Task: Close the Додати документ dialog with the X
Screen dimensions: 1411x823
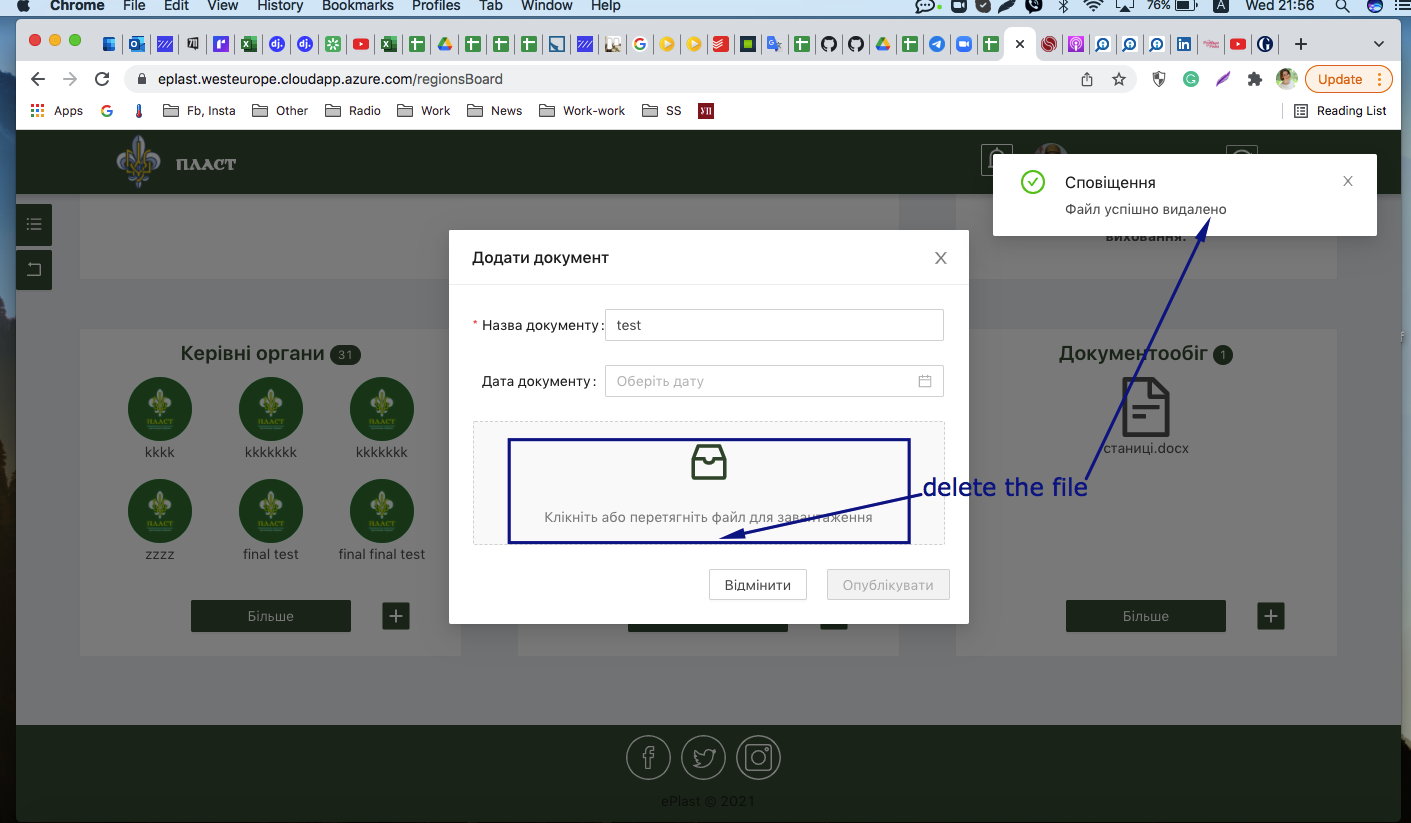Action: pos(940,258)
